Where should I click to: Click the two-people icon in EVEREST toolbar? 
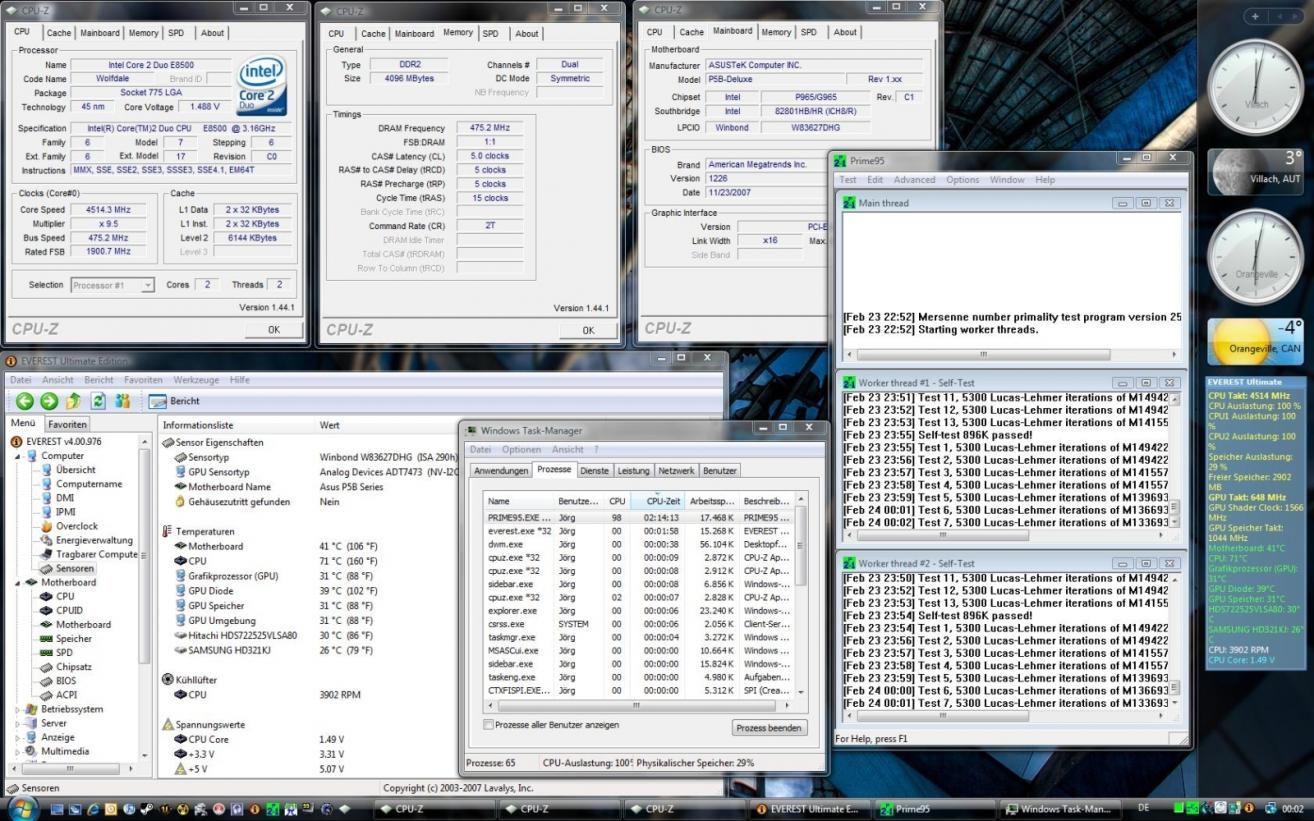(x=123, y=401)
